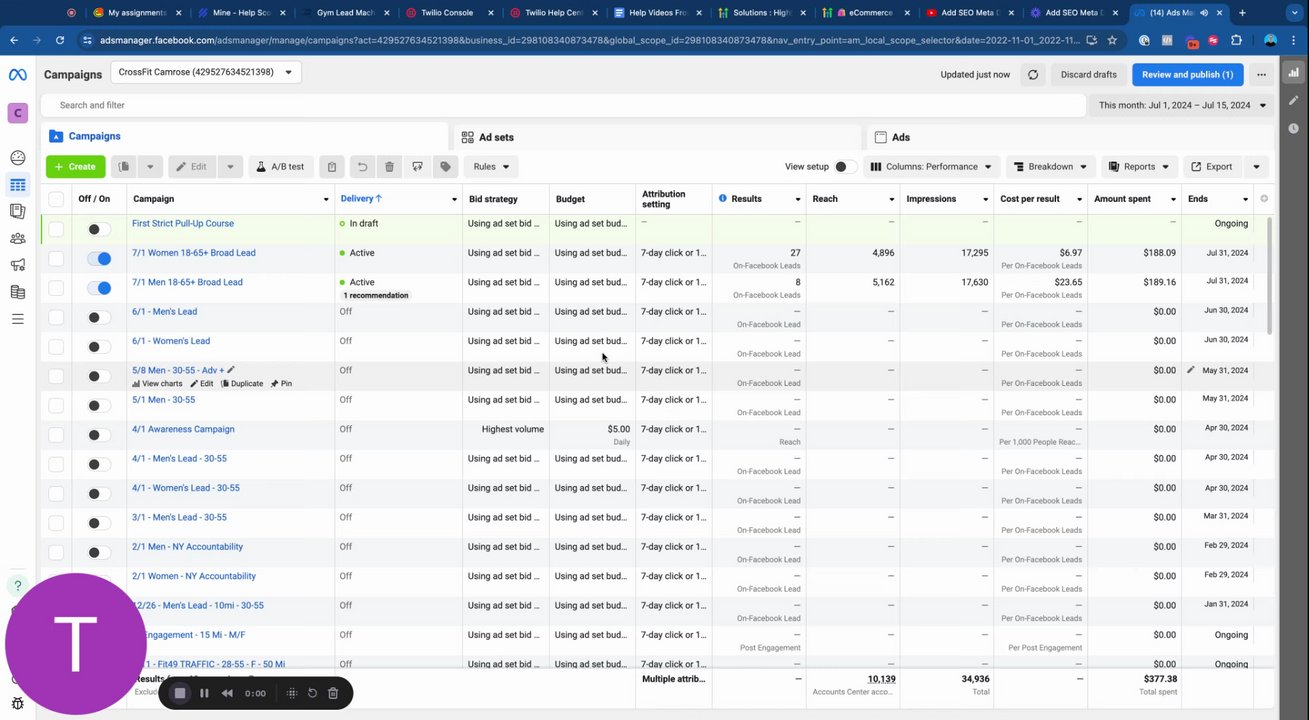The height and width of the screenshot is (720, 1309).
Task: Turn off 7/1 Men 18-65+ Broad Lead campaign
Action: [99, 288]
